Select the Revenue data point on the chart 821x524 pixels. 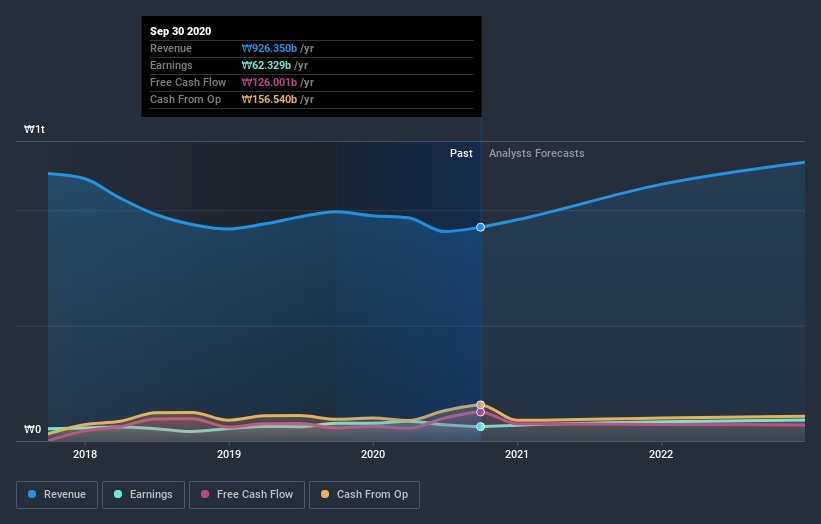click(480, 227)
